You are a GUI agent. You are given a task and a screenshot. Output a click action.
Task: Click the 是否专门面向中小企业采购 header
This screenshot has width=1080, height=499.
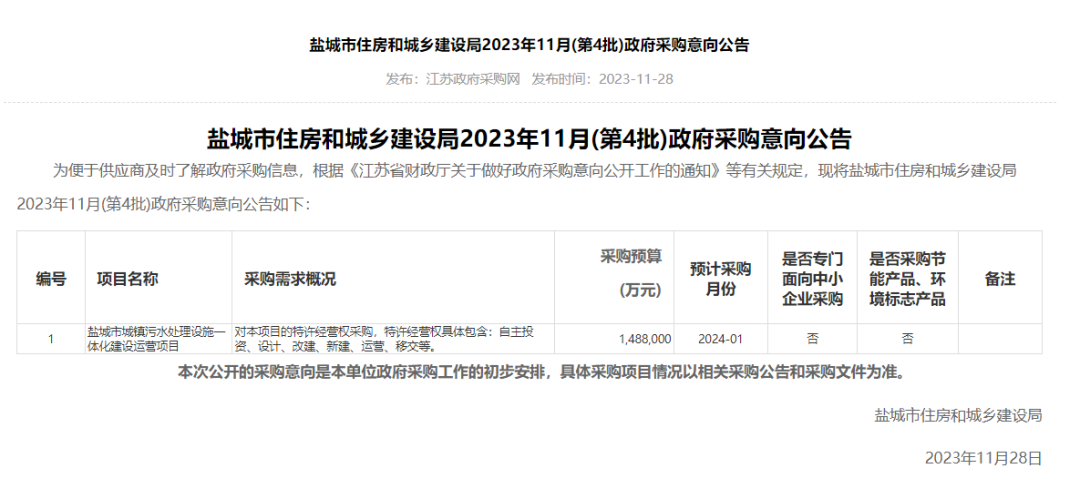(x=813, y=279)
